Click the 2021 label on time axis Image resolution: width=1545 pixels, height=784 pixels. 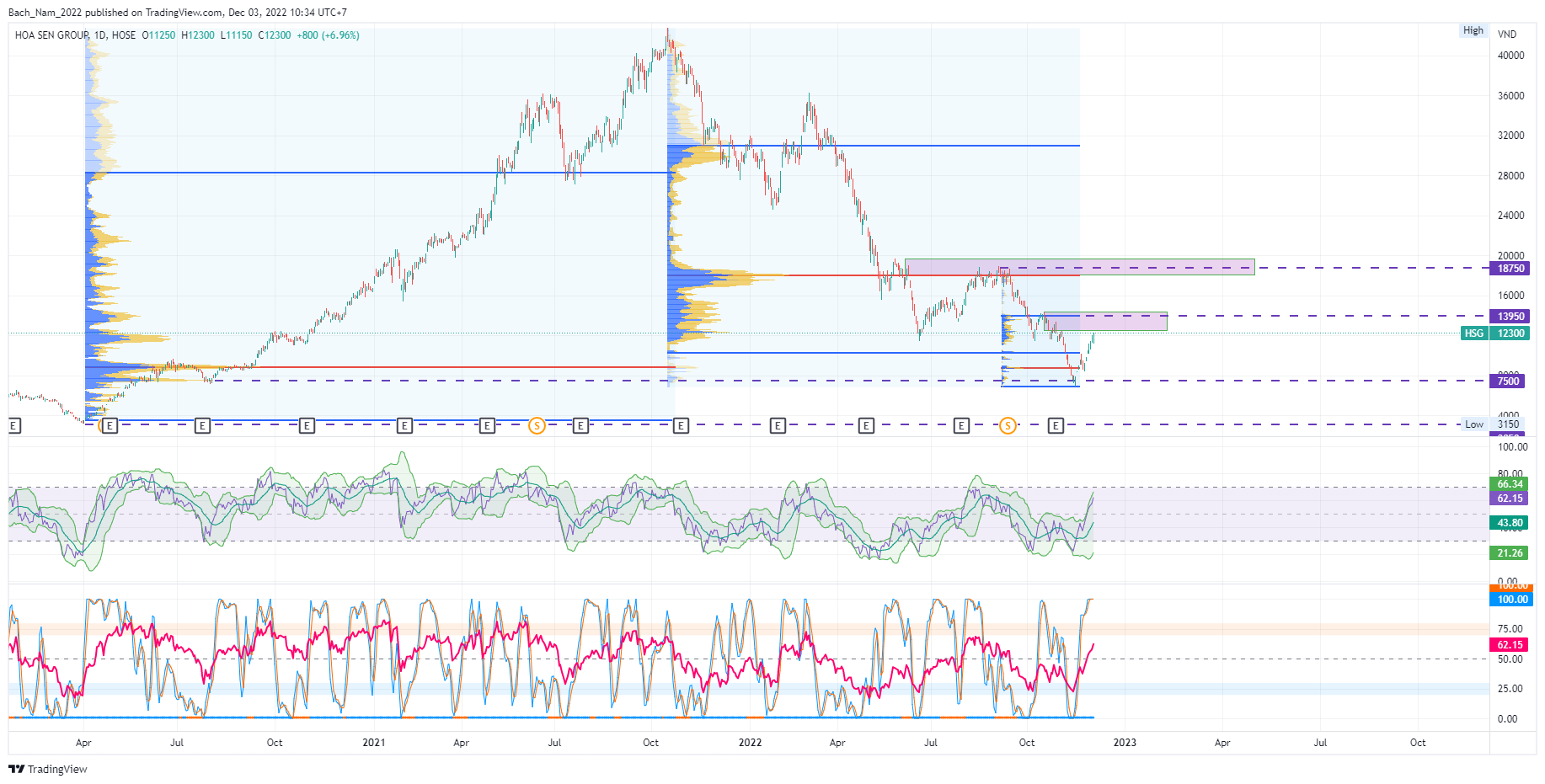[373, 743]
